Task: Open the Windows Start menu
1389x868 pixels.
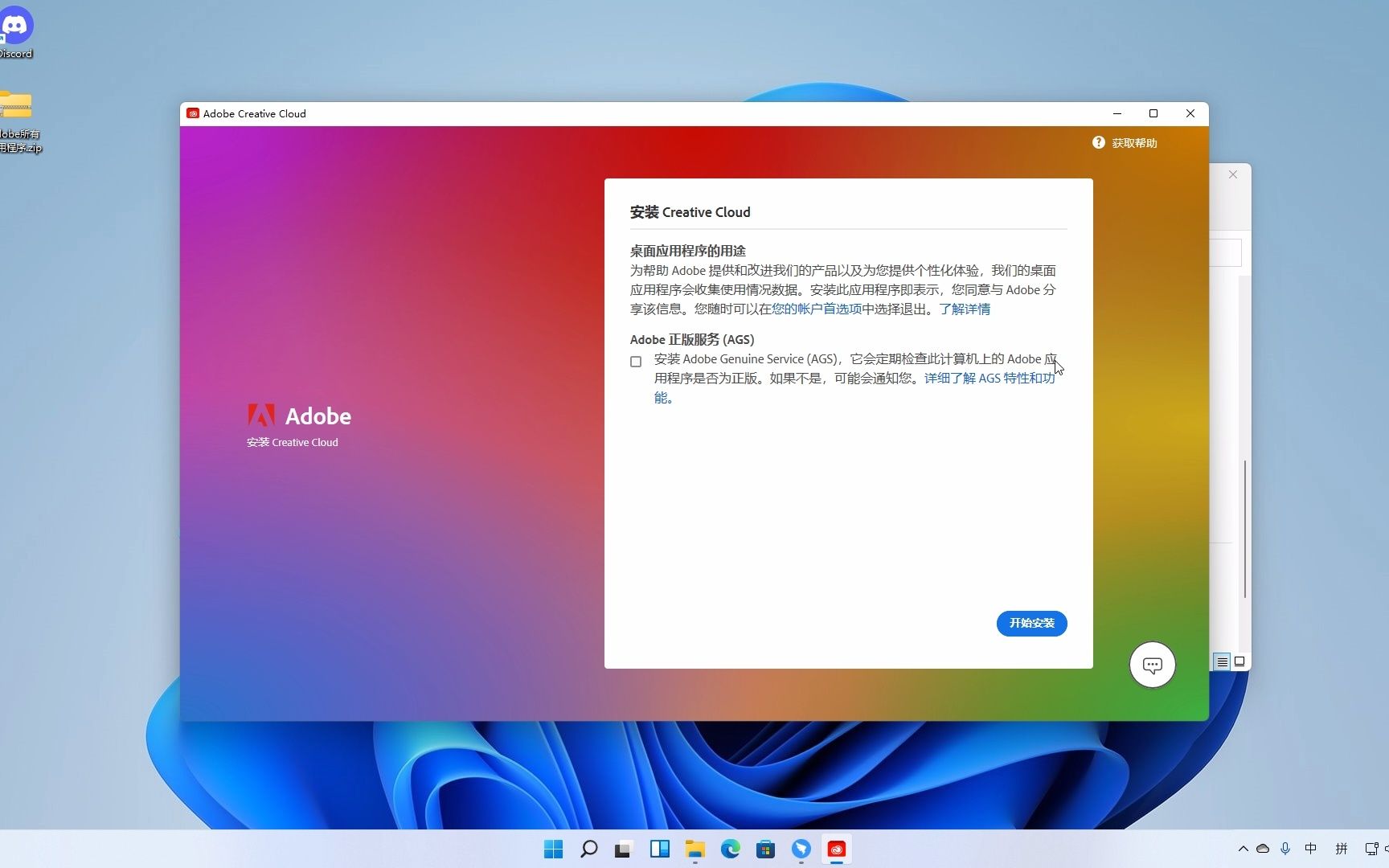Action: pyautogui.click(x=553, y=849)
